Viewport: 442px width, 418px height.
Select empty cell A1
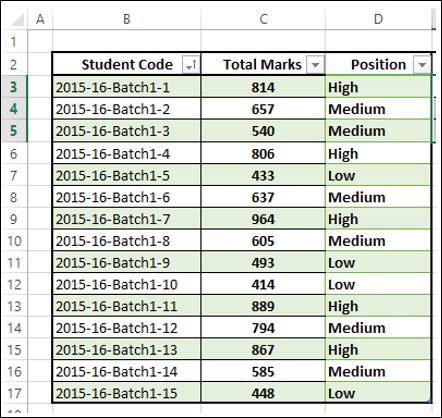pos(40,42)
